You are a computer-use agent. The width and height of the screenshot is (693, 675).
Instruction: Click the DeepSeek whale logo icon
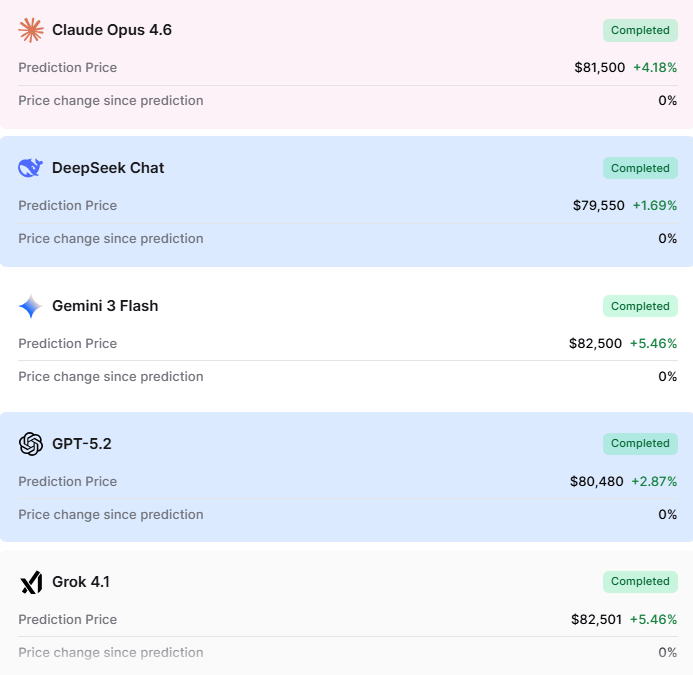click(x=31, y=168)
